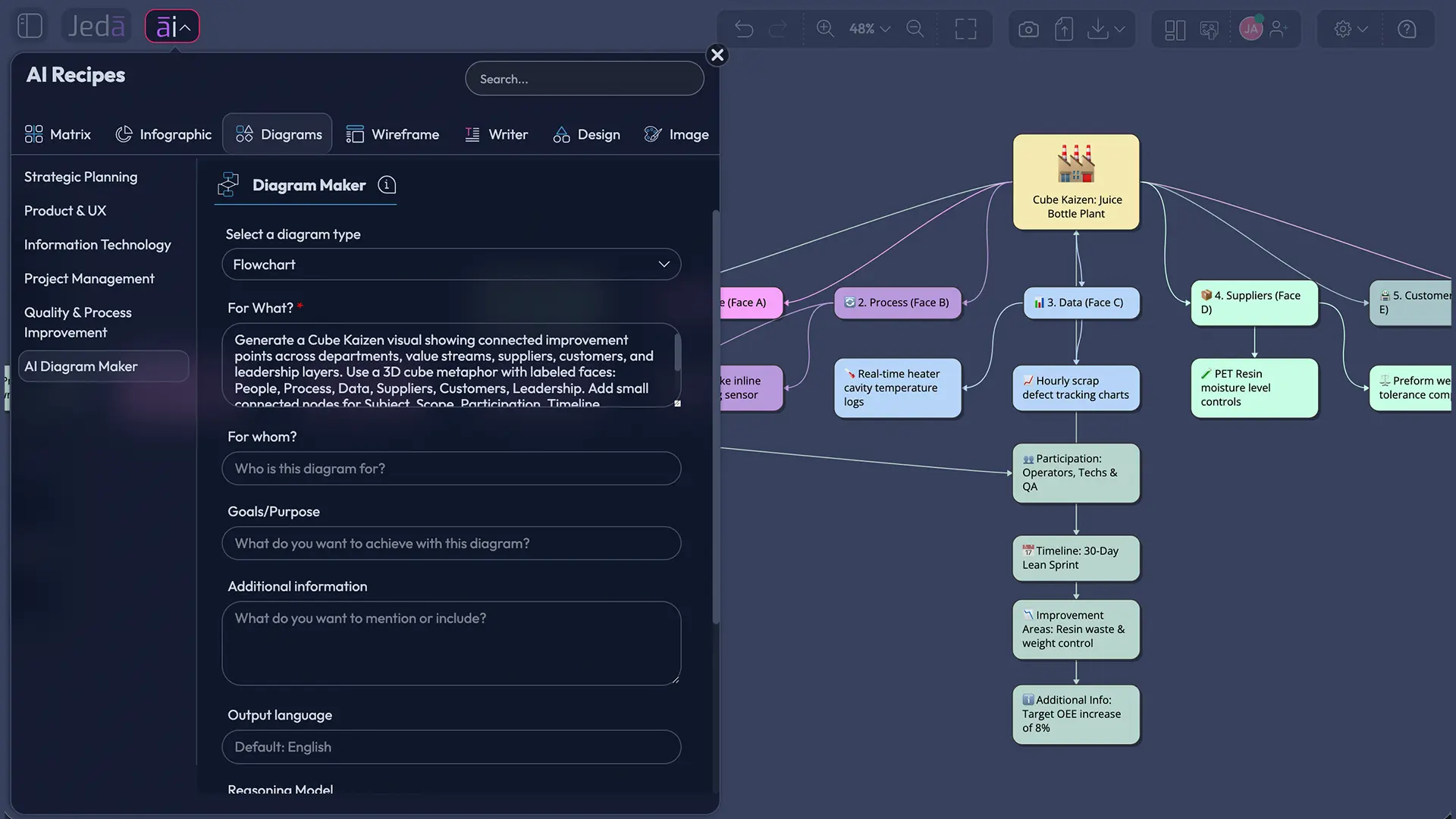Open the AI menu button
The width and height of the screenshot is (1456, 819).
click(172, 27)
